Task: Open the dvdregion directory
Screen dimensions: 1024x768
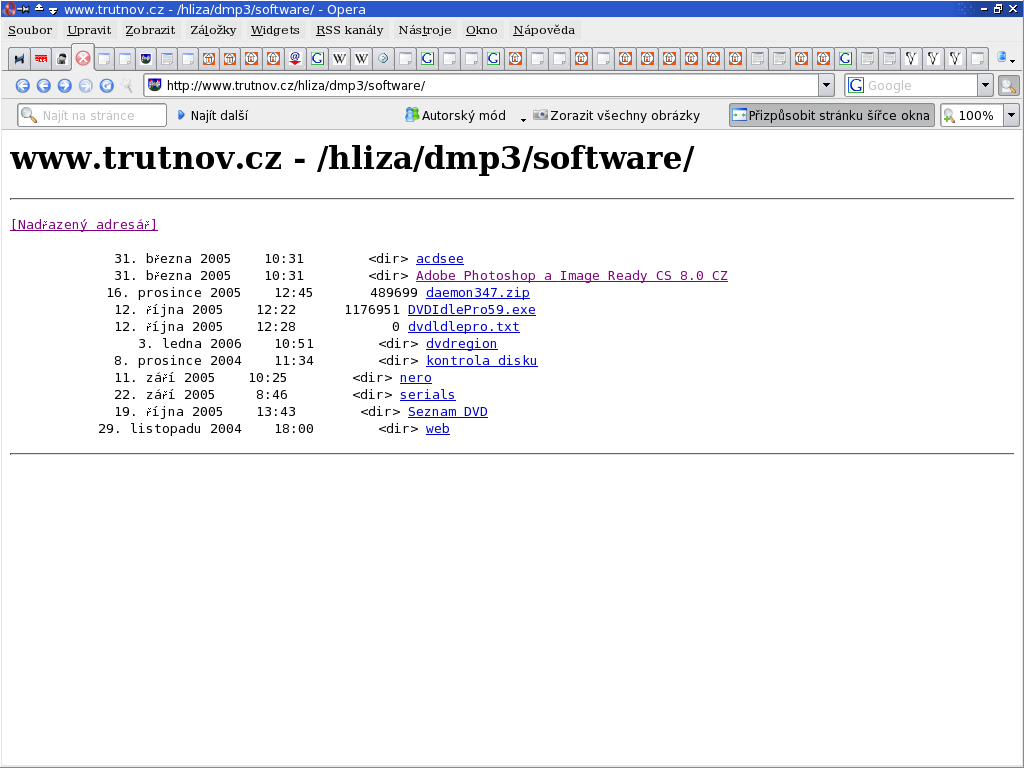Action: pyautogui.click(x=461, y=344)
